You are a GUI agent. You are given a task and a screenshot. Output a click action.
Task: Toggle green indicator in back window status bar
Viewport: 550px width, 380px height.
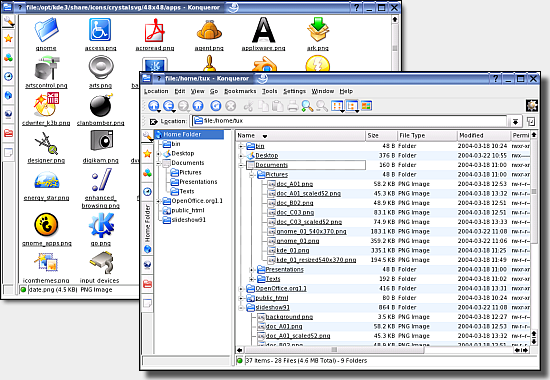tap(24, 289)
